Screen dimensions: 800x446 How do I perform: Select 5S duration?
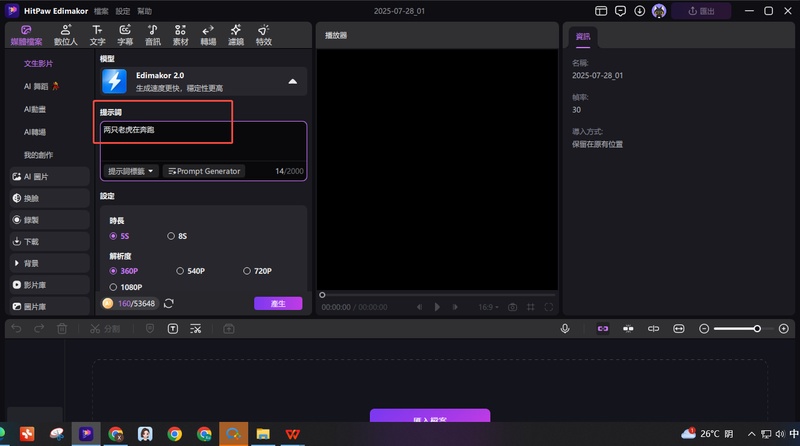(120, 236)
